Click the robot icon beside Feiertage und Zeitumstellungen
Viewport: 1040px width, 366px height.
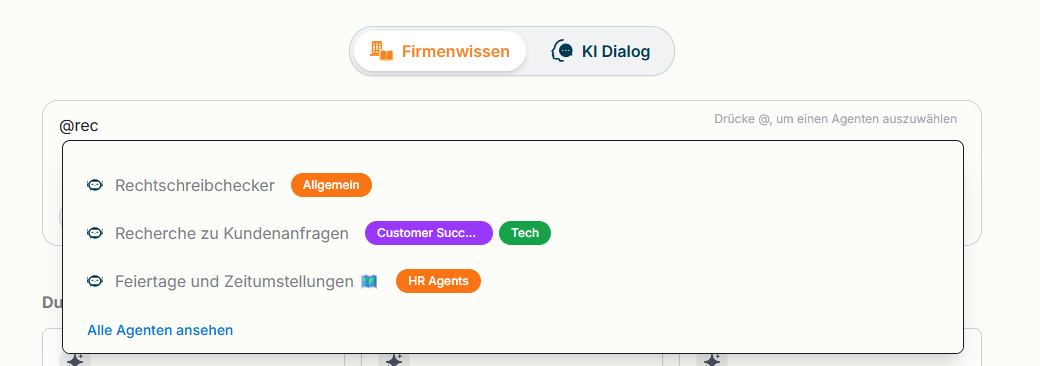(95, 281)
